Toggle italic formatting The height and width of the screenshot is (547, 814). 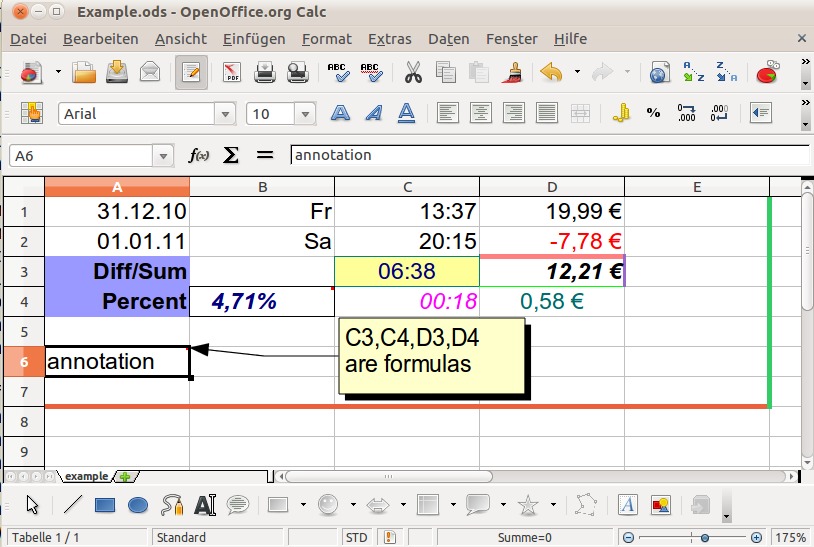pyautogui.click(x=373, y=113)
